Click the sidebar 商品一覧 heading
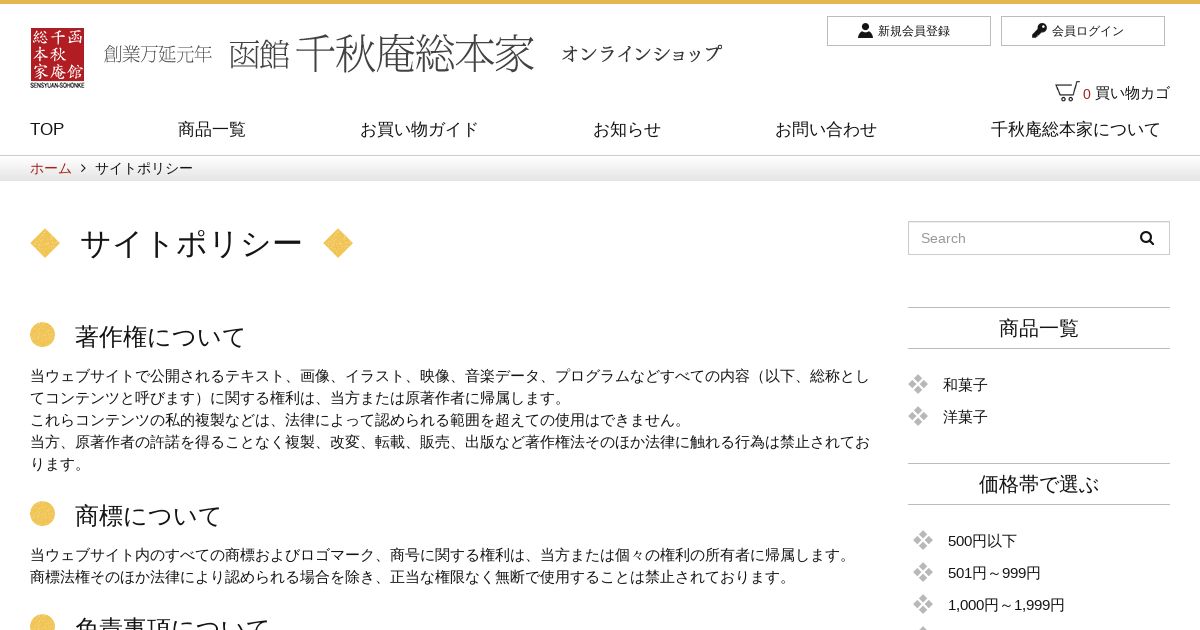Screen dimensions: 1200x630 1039,328
